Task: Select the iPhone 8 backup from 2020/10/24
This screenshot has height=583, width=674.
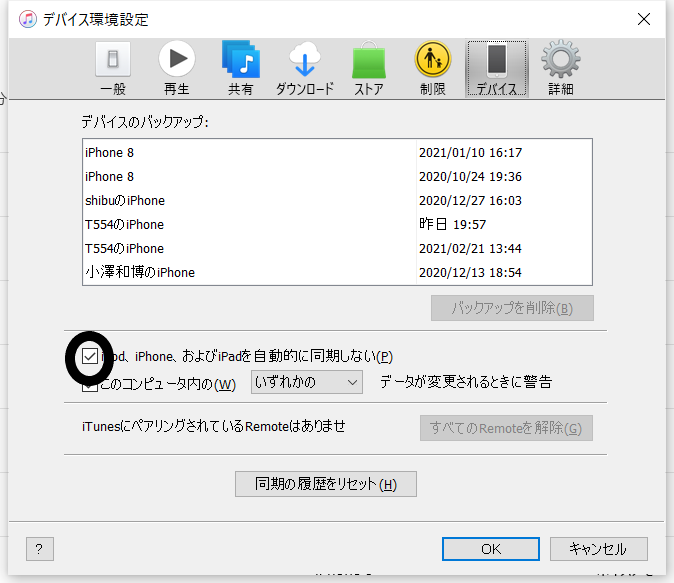Action: (x=337, y=177)
